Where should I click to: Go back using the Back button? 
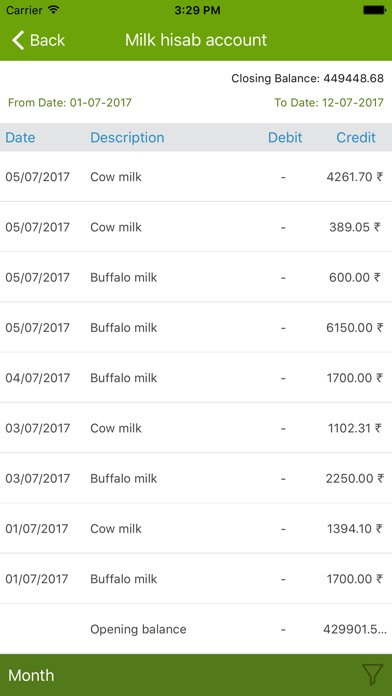click(38, 40)
